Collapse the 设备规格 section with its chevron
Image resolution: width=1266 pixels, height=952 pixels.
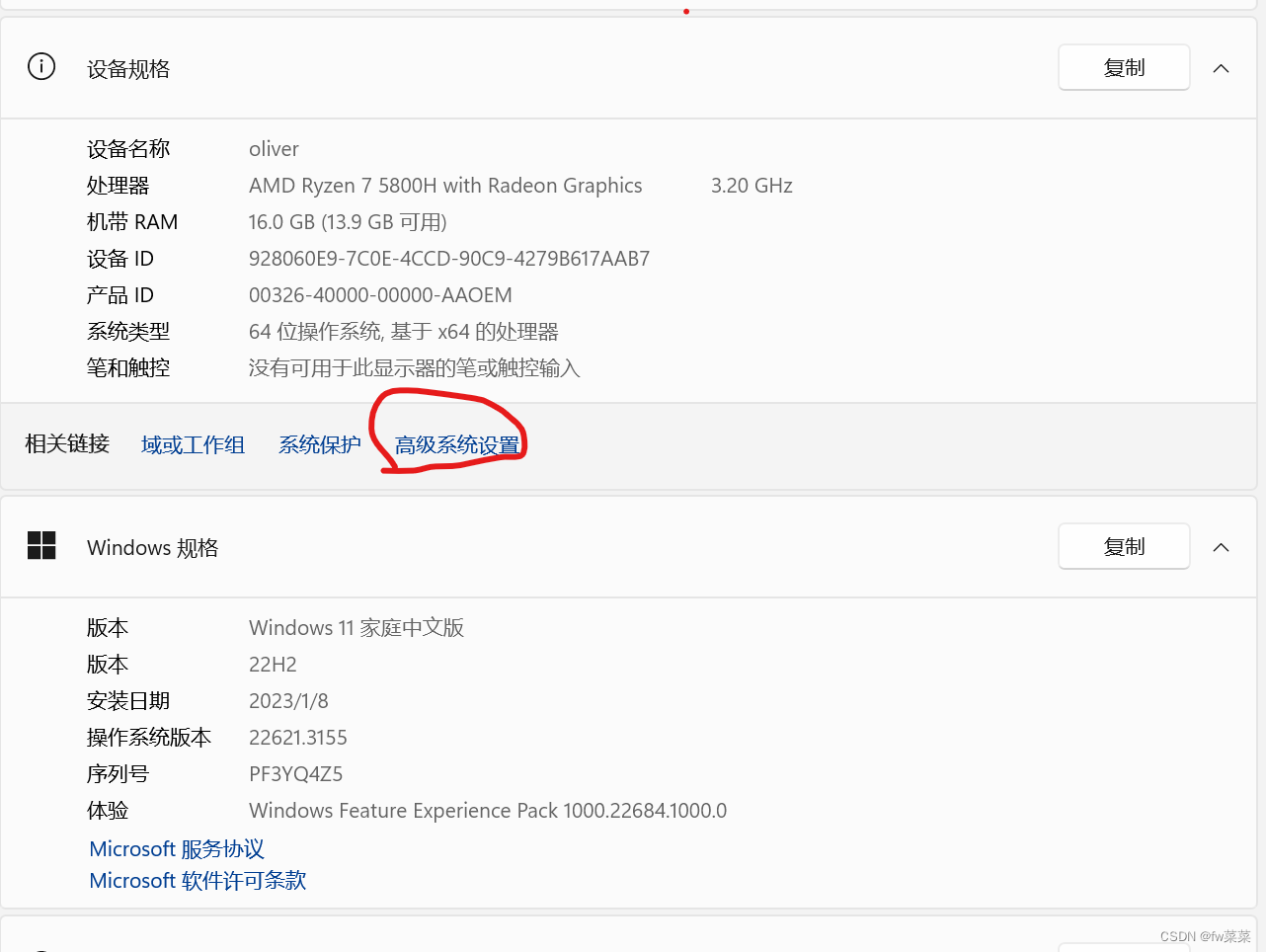coord(1221,68)
